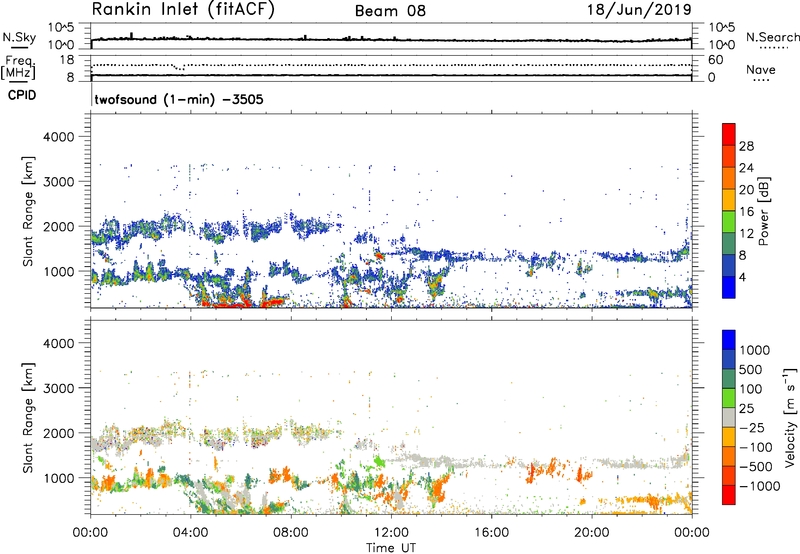Click time axis tick '20:00'
800x554 pixels.
pos(591,533)
